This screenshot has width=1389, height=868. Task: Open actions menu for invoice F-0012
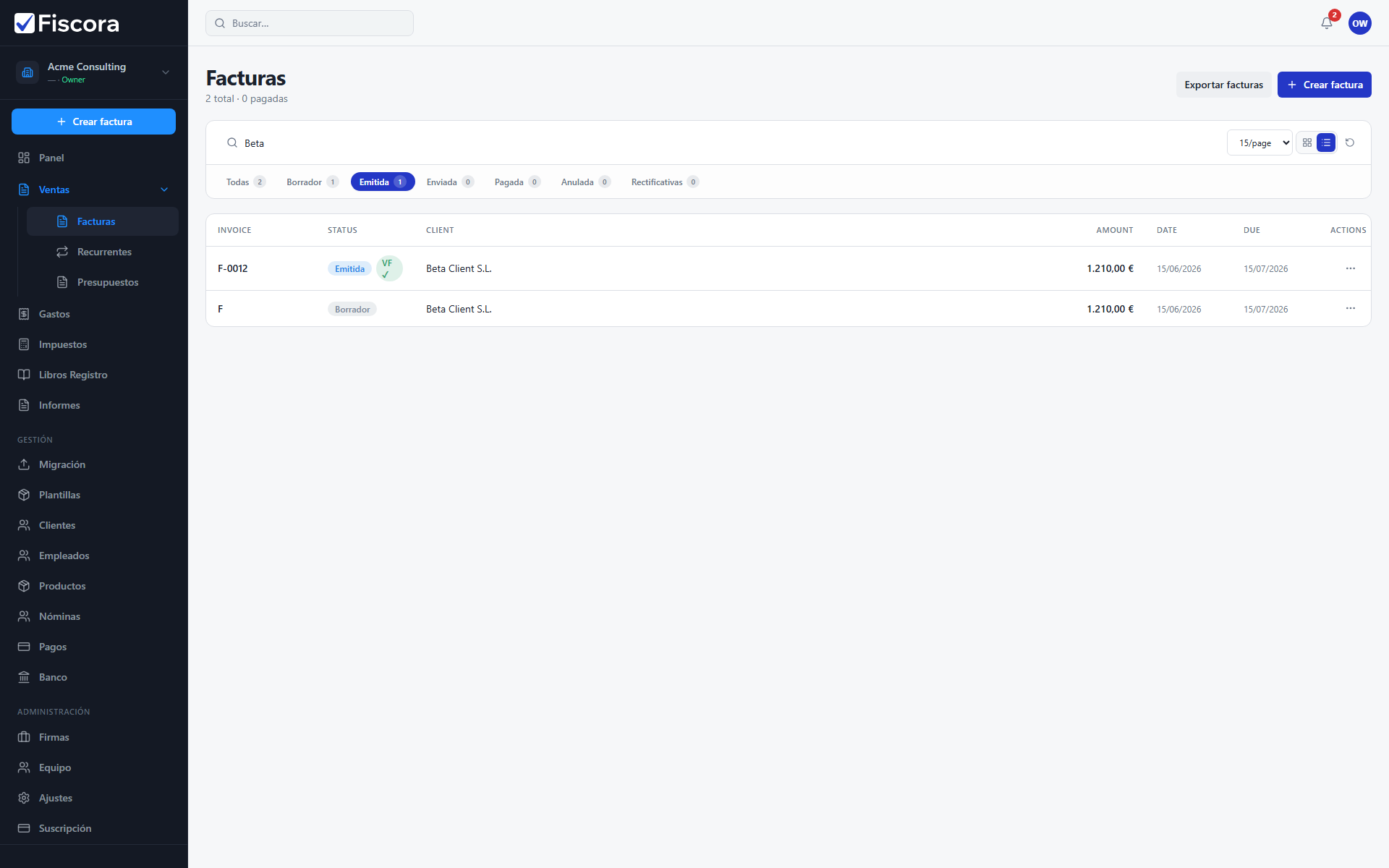pyautogui.click(x=1350, y=268)
